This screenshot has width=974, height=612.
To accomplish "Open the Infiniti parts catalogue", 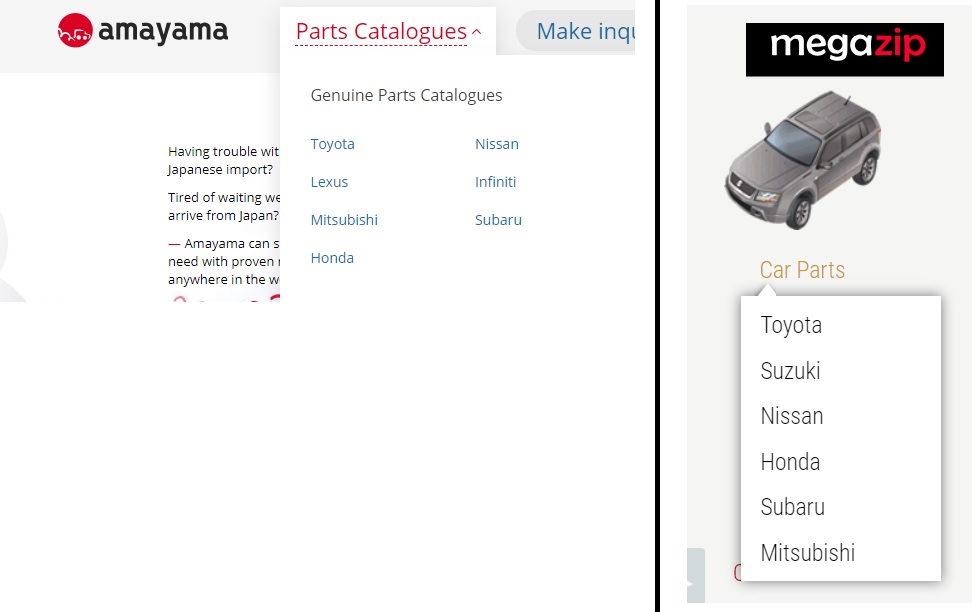I will click(496, 182).
